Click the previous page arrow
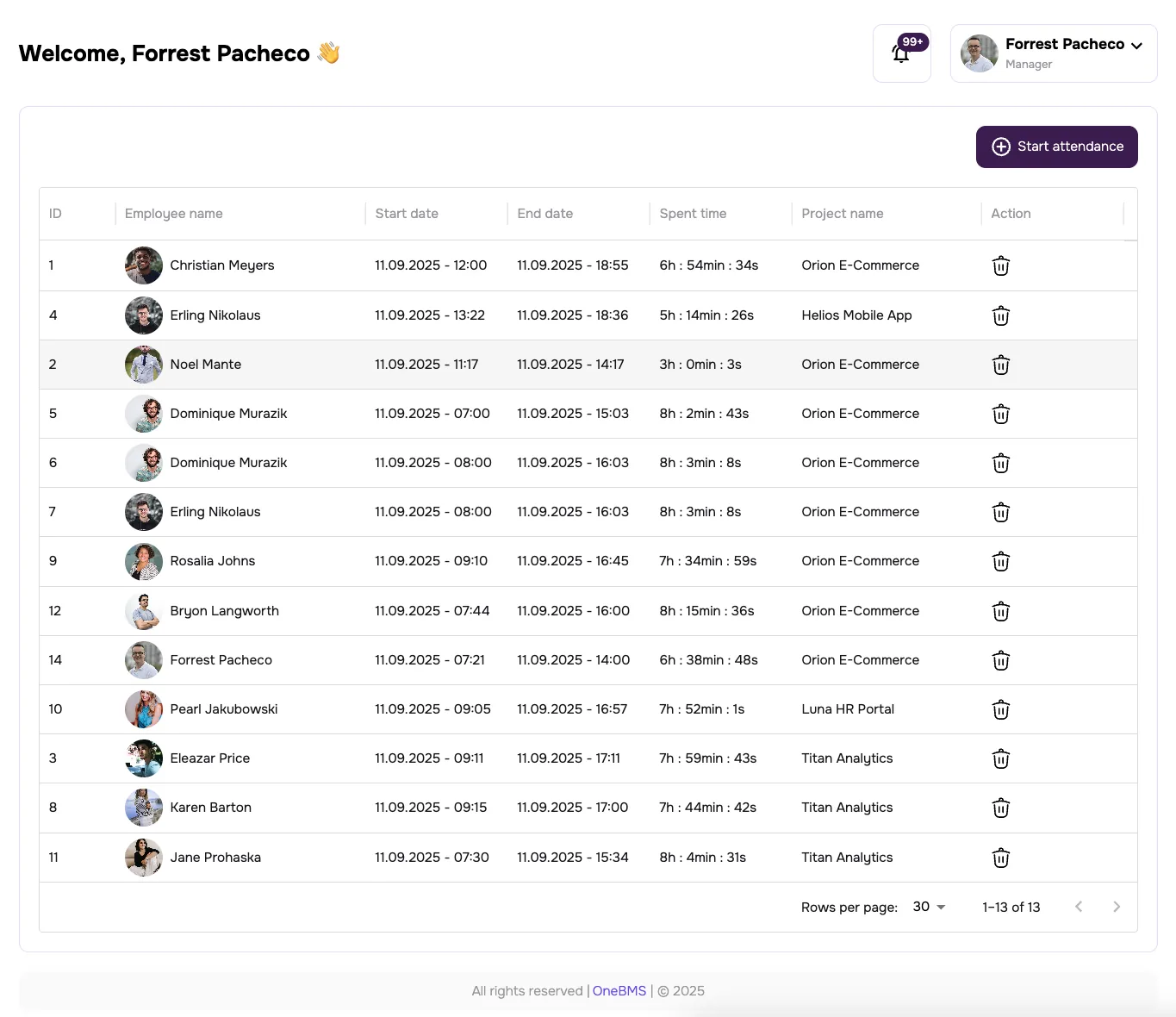This screenshot has height=1017, width=1176. [x=1079, y=907]
